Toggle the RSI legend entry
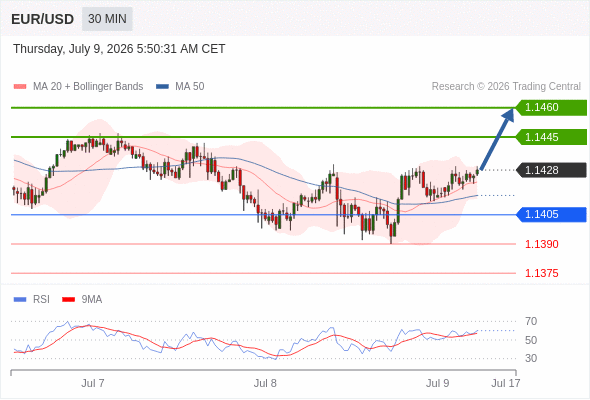 click(41, 300)
